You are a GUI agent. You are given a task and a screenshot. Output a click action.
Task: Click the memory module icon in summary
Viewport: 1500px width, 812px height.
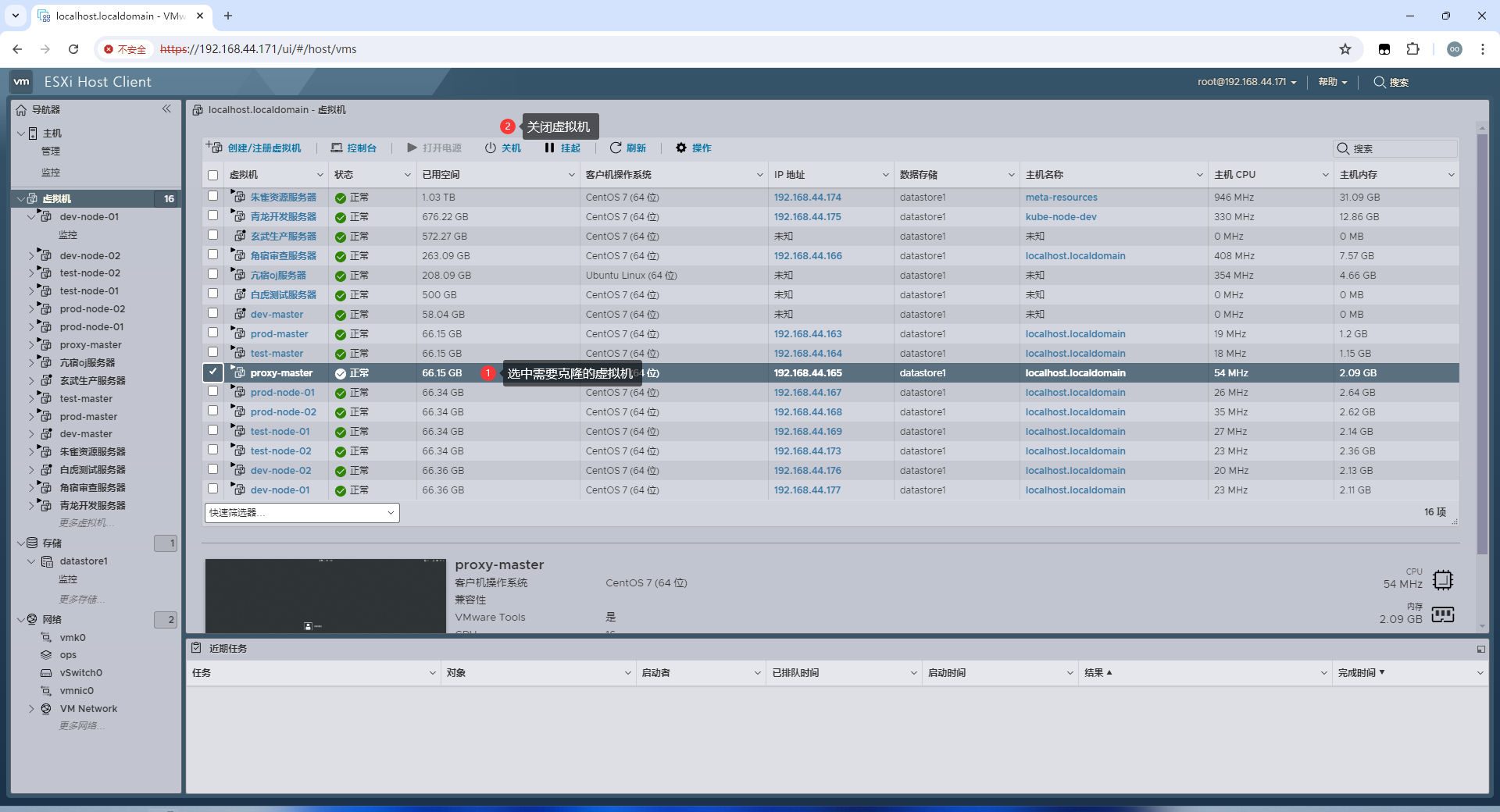point(1443,614)
